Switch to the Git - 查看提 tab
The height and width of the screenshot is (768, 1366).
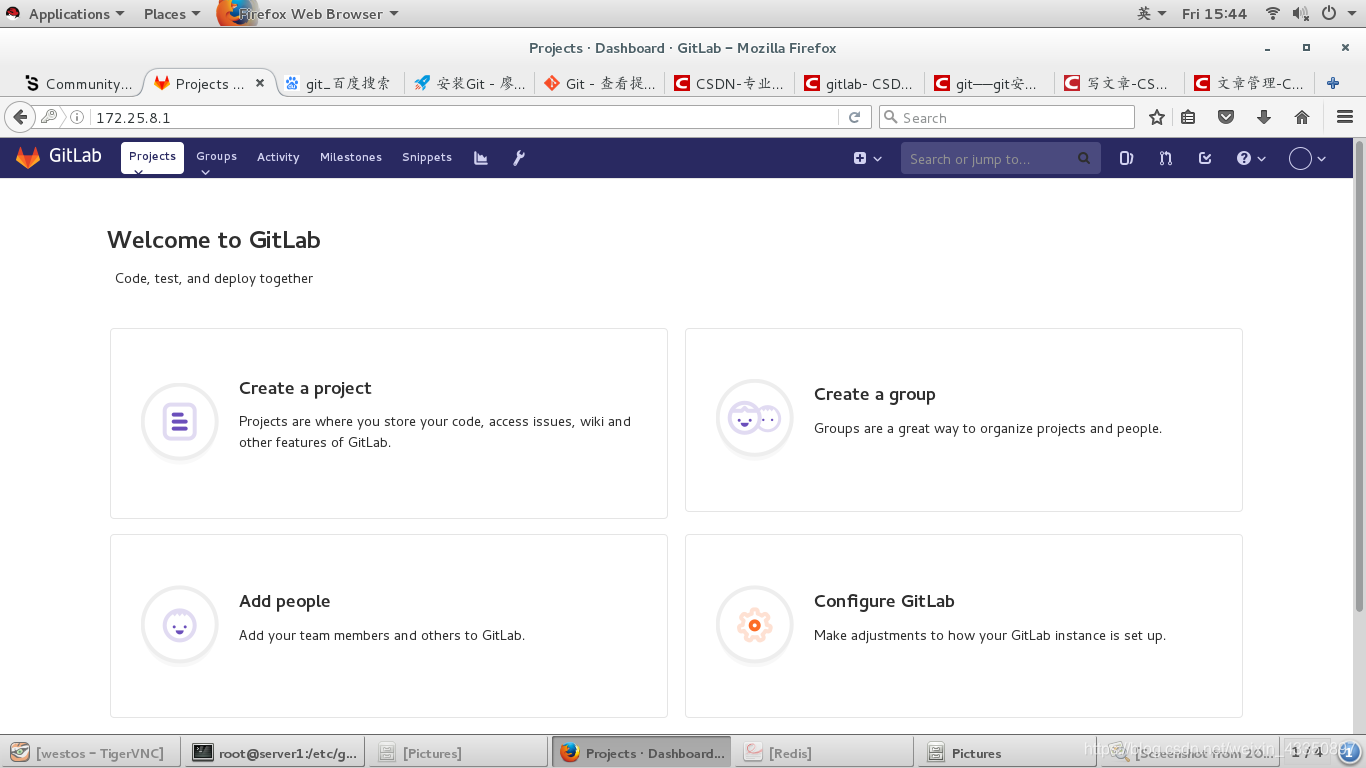click(599, 83)
